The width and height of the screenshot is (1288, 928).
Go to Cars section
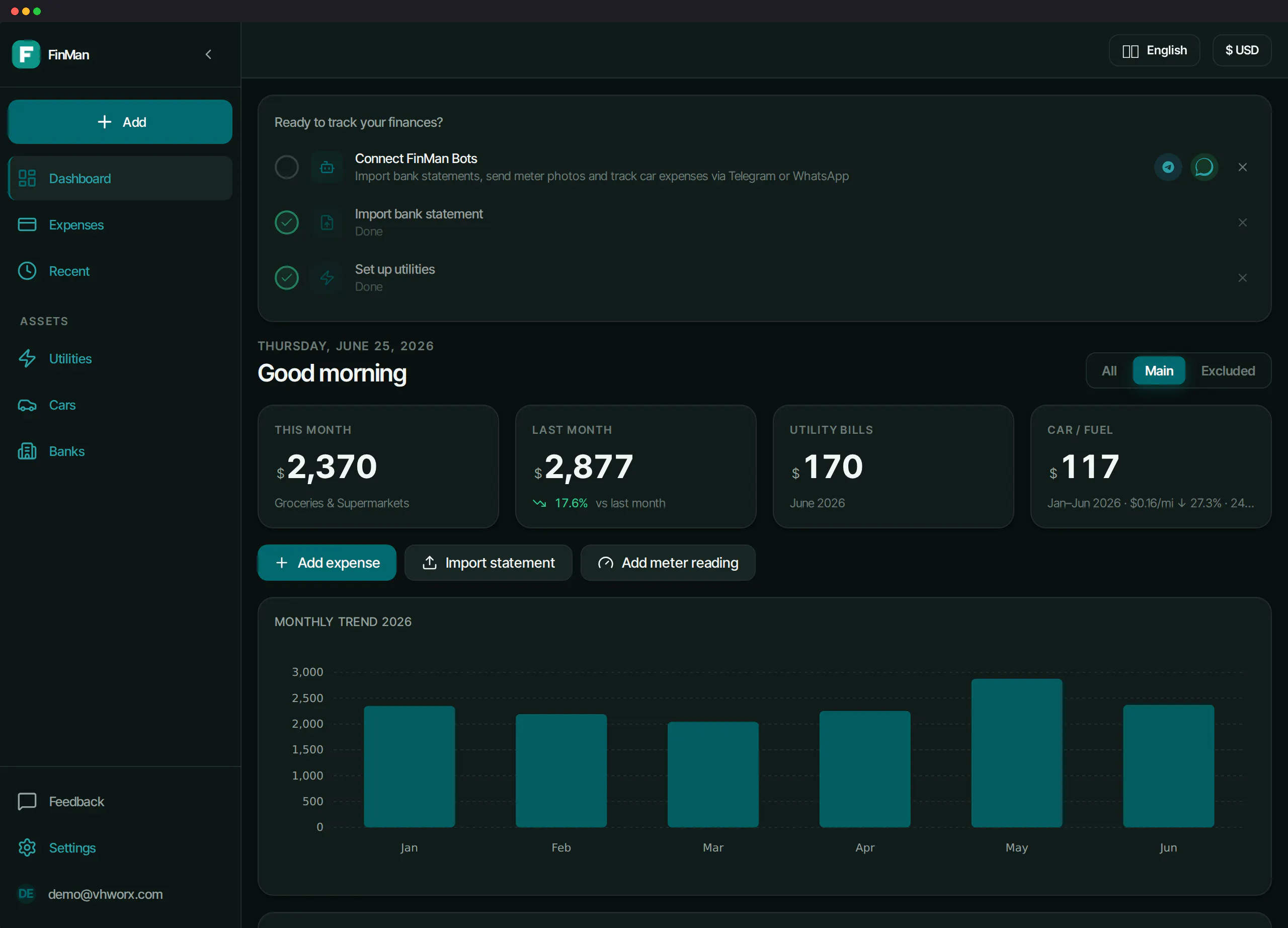click(120, 405)
